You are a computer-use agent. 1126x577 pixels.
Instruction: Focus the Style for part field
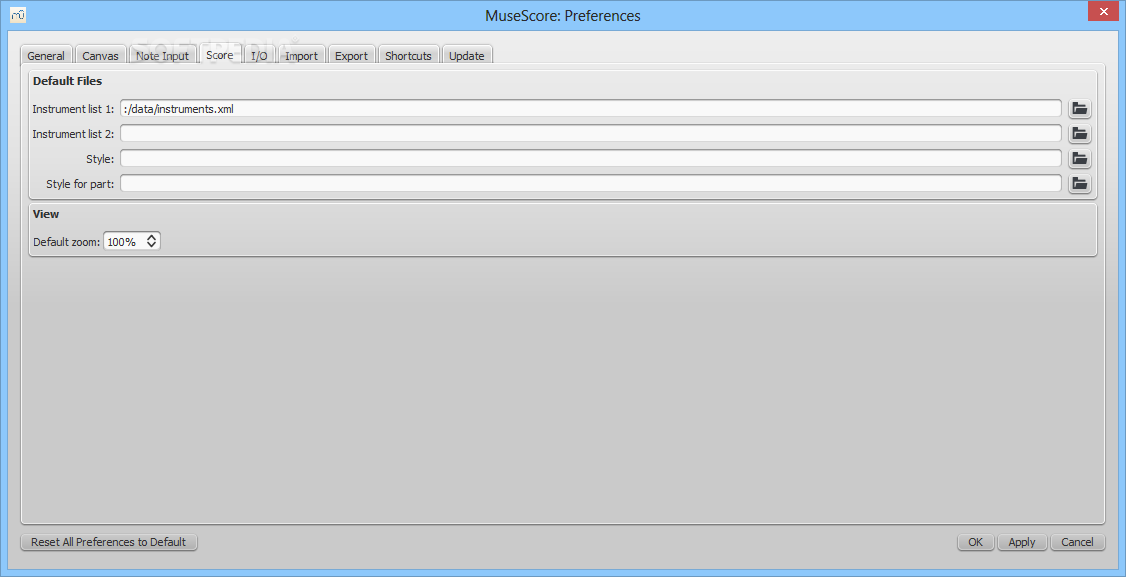point(590,184)
